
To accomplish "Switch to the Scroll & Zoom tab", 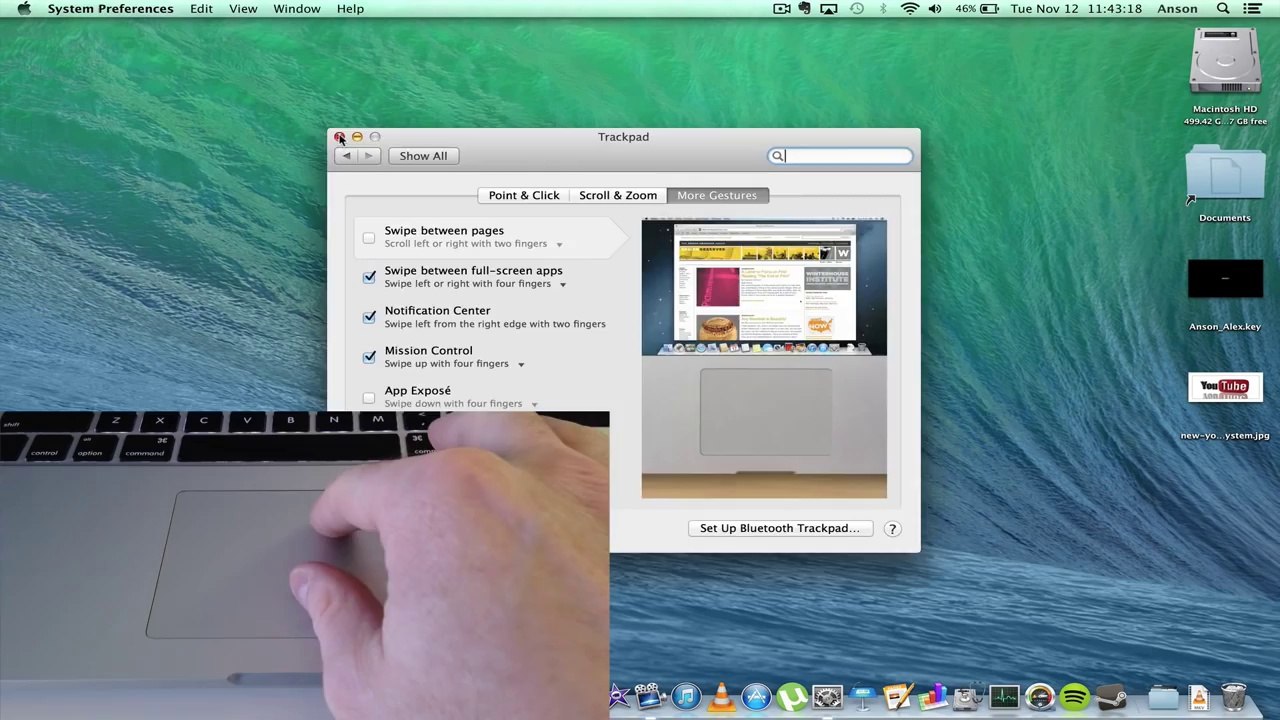I will click(x=618, y=195).
